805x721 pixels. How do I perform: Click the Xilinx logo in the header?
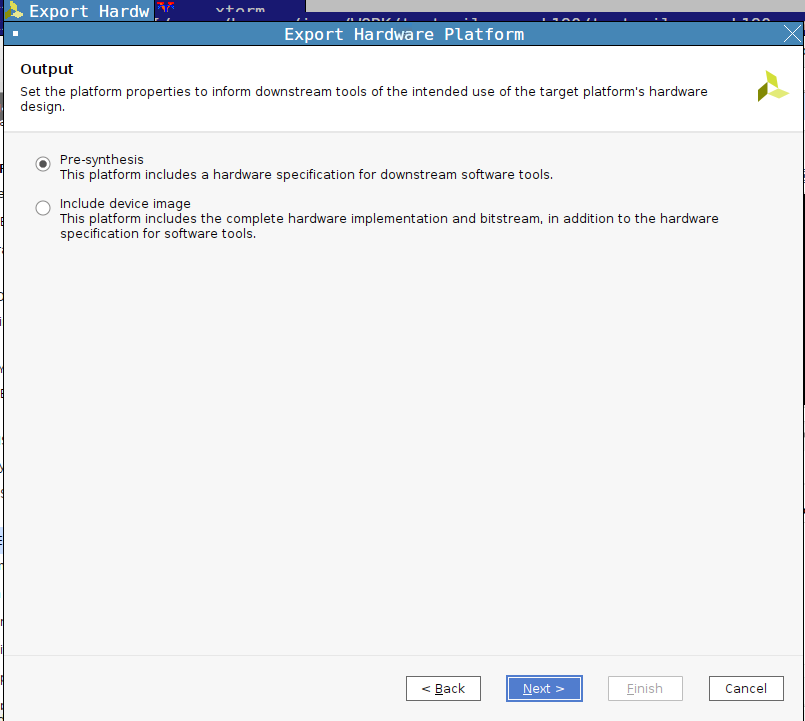point(773,86)
